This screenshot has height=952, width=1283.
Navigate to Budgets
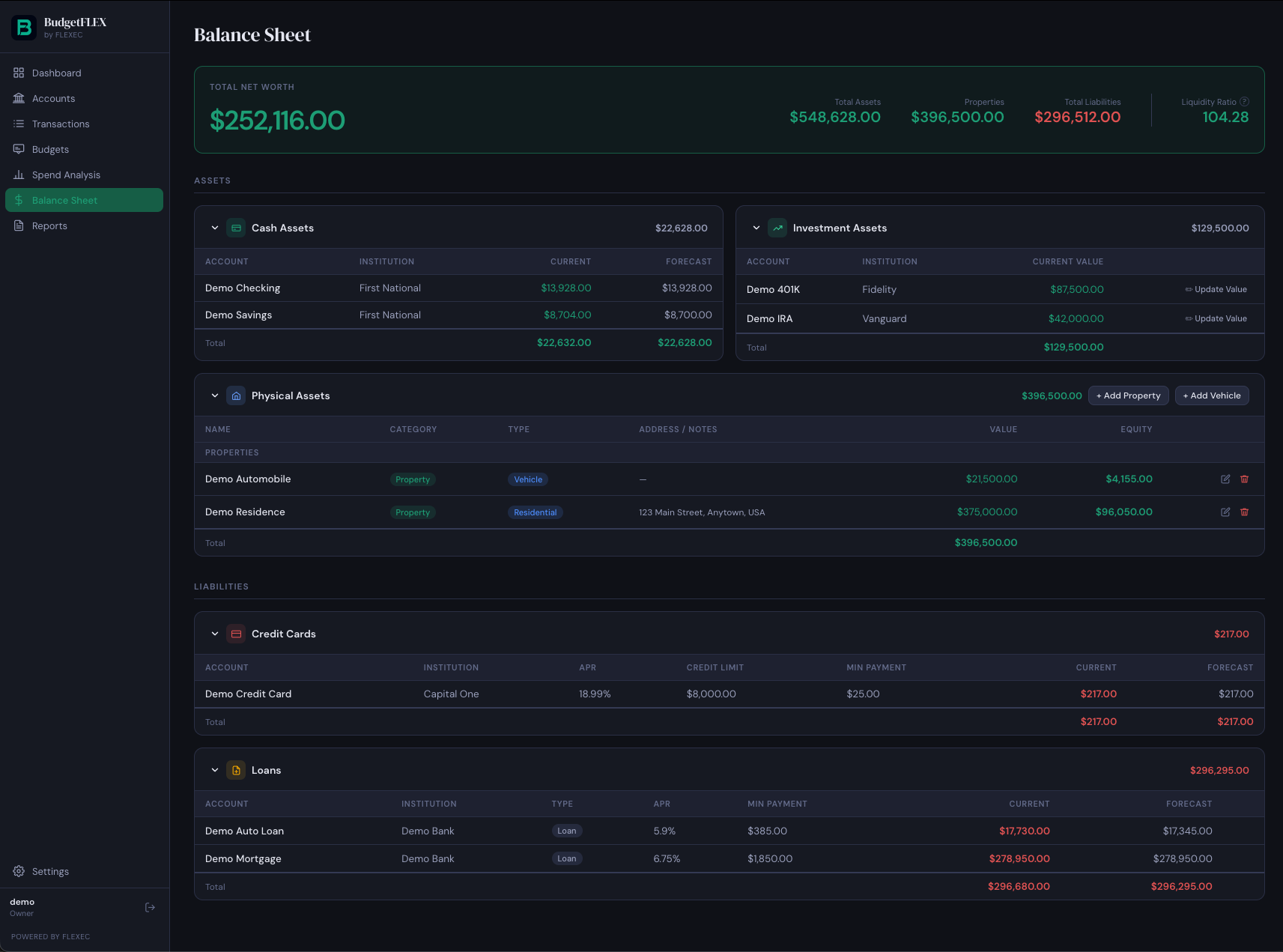point(84,149)
